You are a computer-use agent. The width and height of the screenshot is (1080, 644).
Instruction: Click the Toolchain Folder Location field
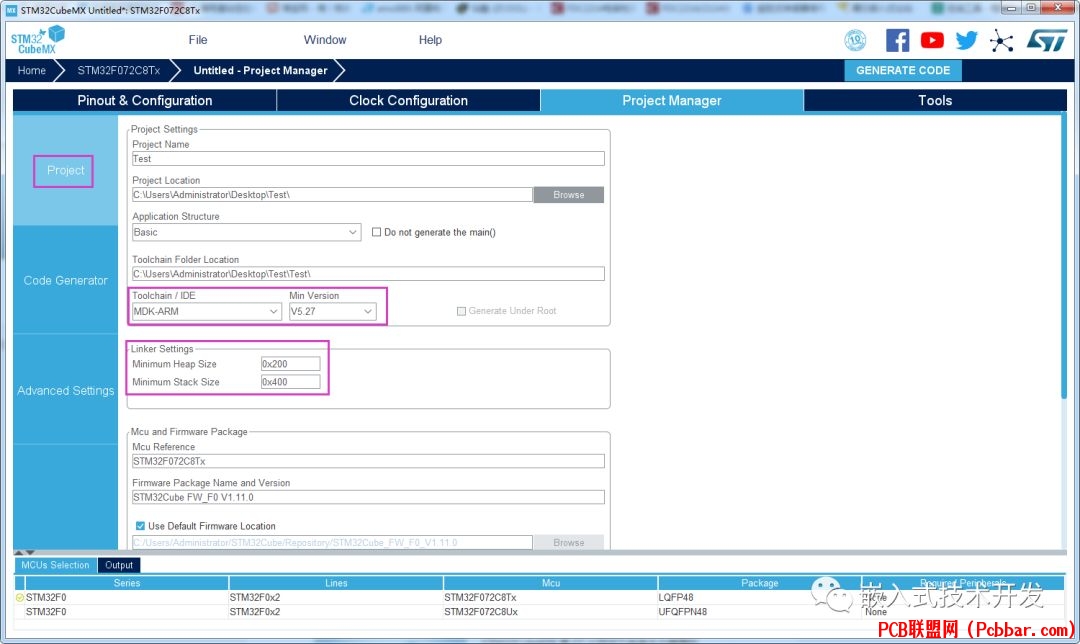(x=368, y=273)
